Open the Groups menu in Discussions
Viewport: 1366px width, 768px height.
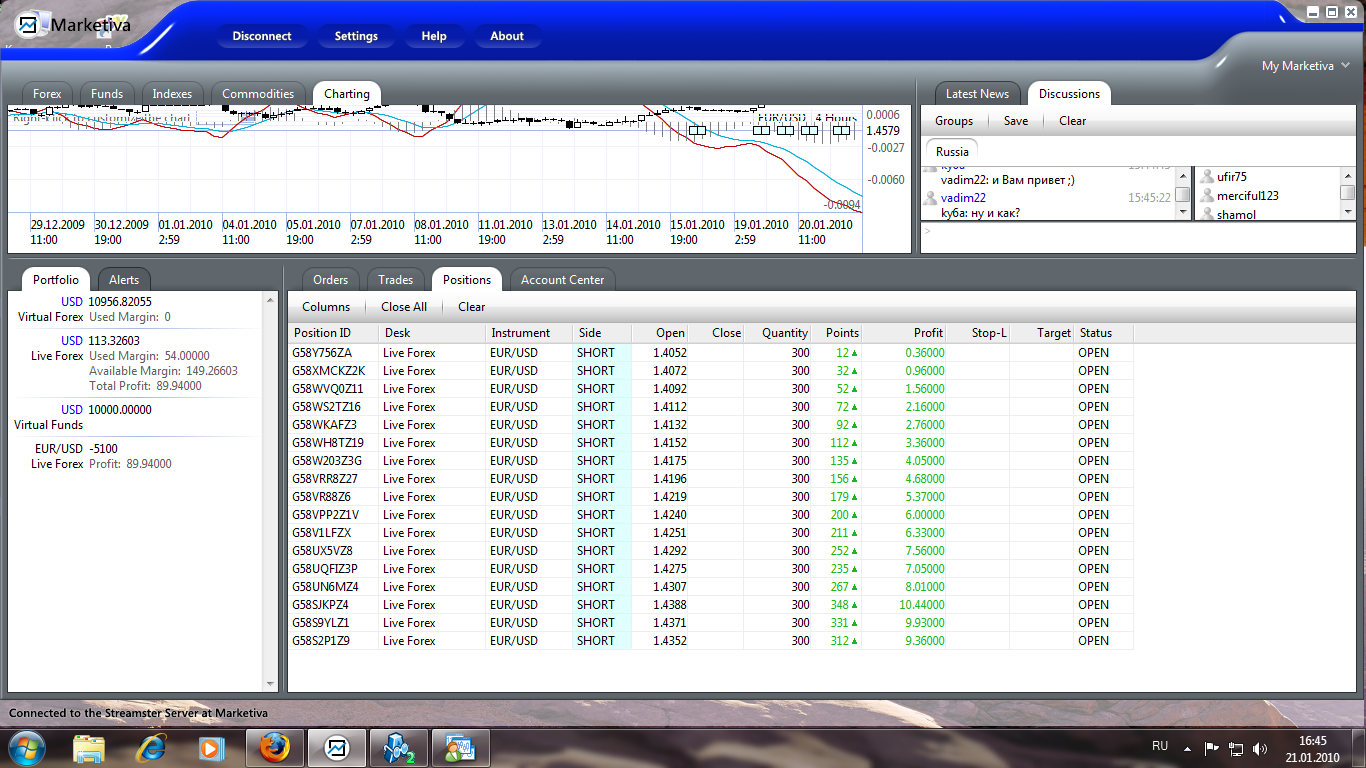click(x=953, y=121)
